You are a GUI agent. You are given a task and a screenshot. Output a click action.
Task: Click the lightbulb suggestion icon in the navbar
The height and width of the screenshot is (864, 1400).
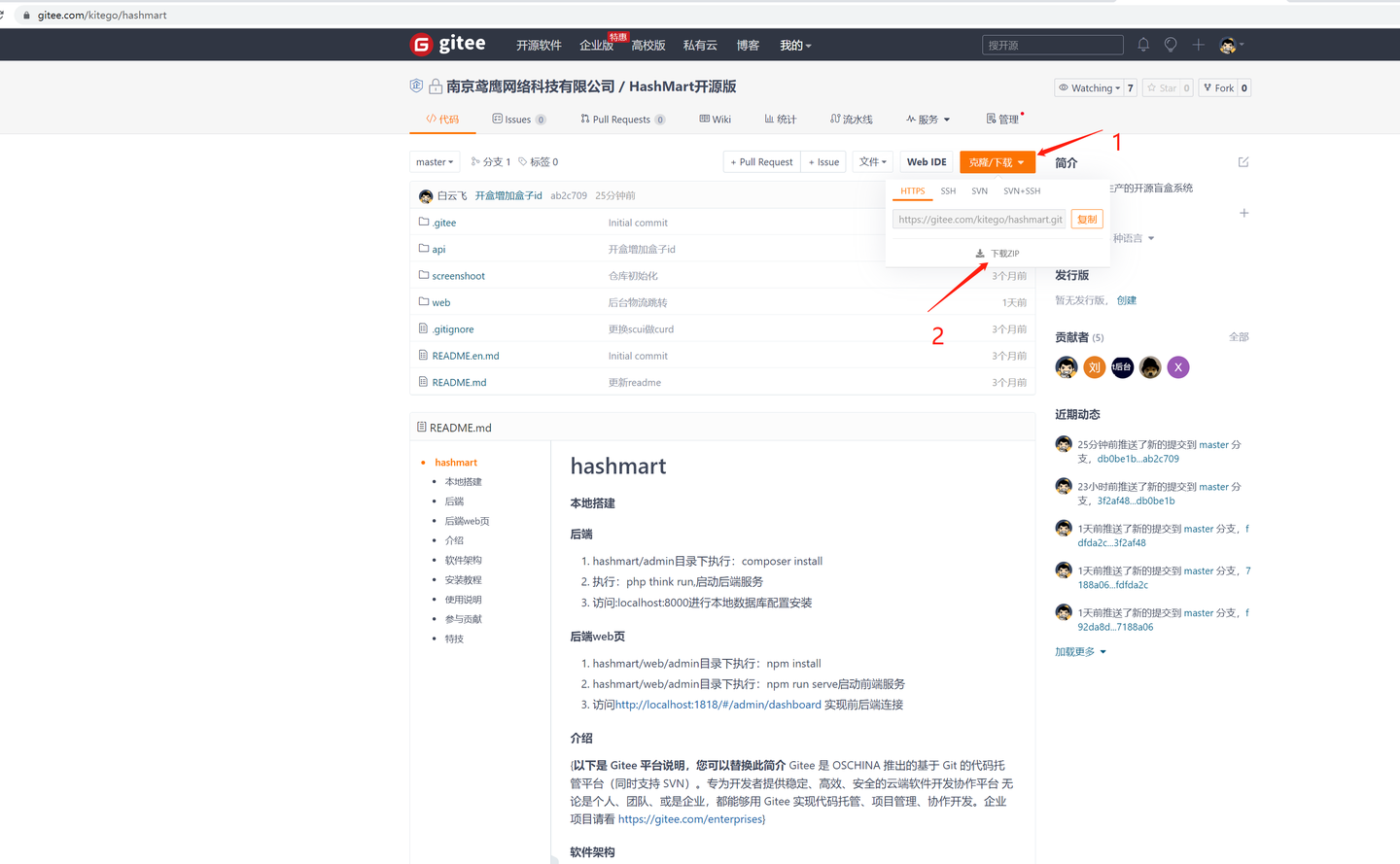(1171, 44)
